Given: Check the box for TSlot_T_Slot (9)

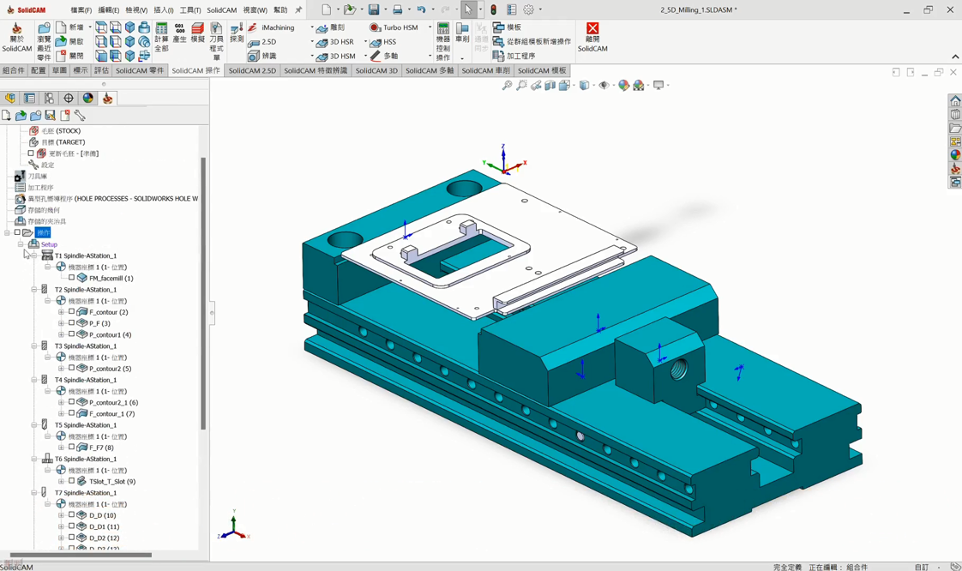Looking at the screenshot, I should click(72, 481).
